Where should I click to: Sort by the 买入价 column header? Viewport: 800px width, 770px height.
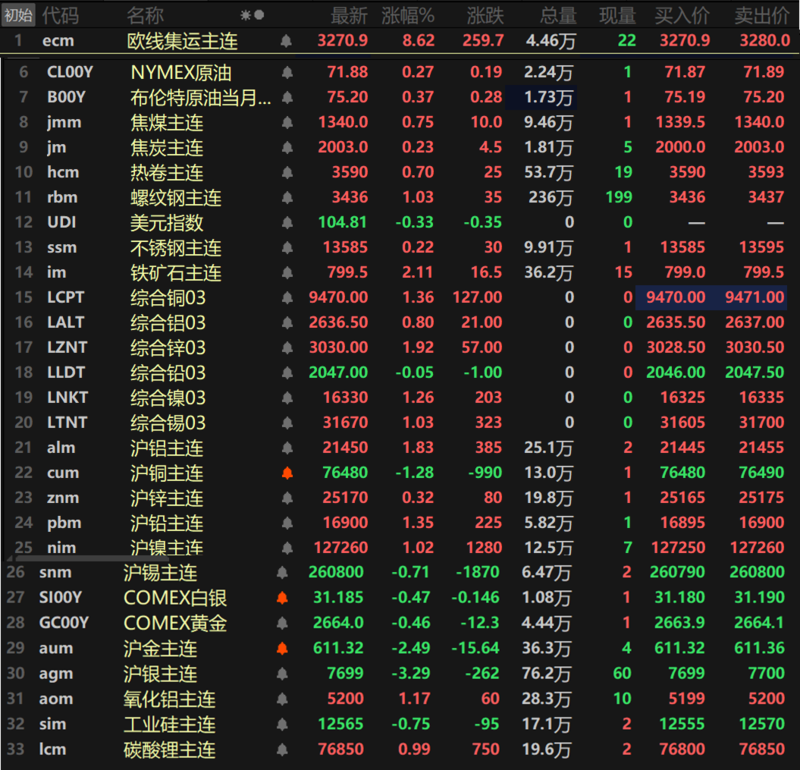tap(682, 16)
